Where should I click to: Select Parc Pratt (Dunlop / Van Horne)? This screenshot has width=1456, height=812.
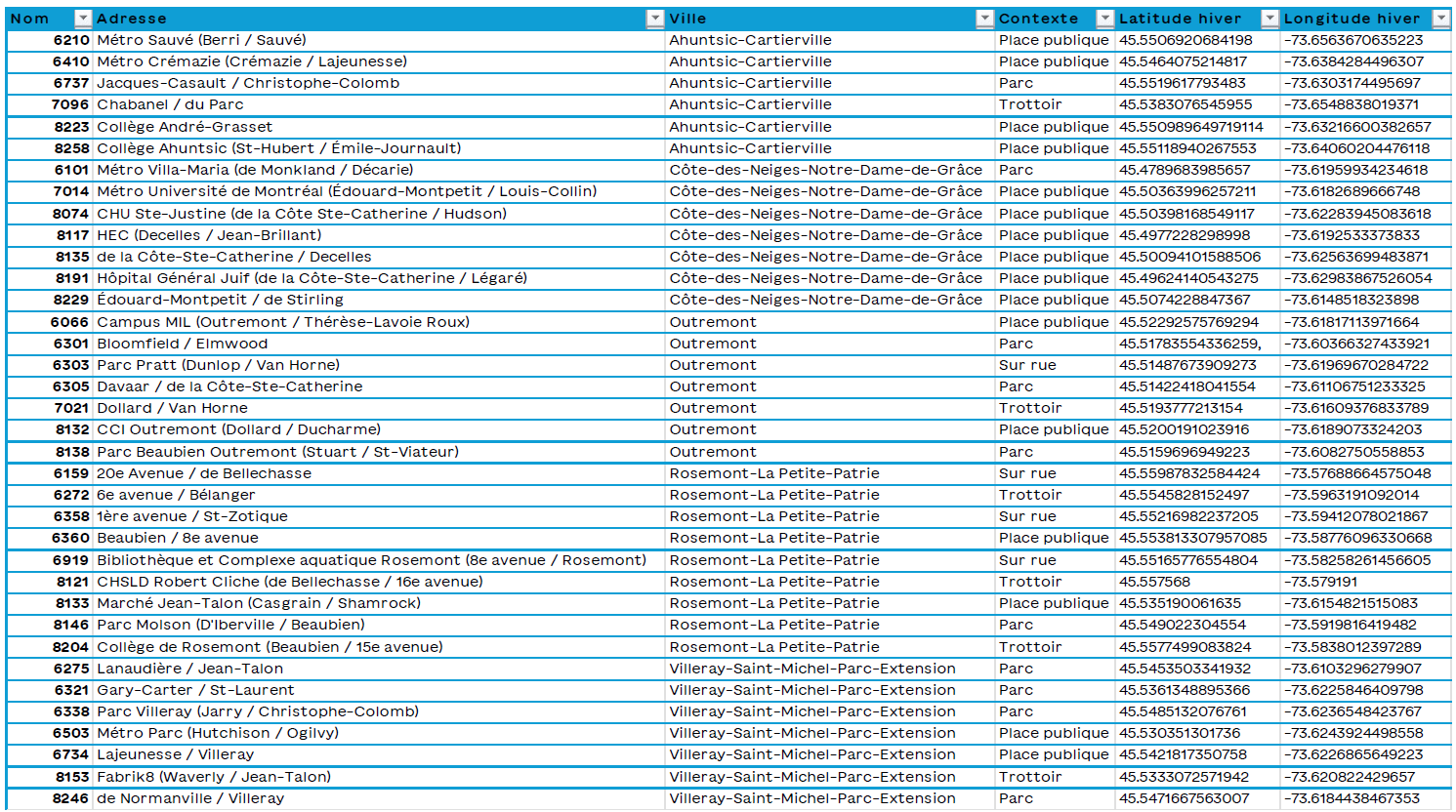tap(379, 365)
